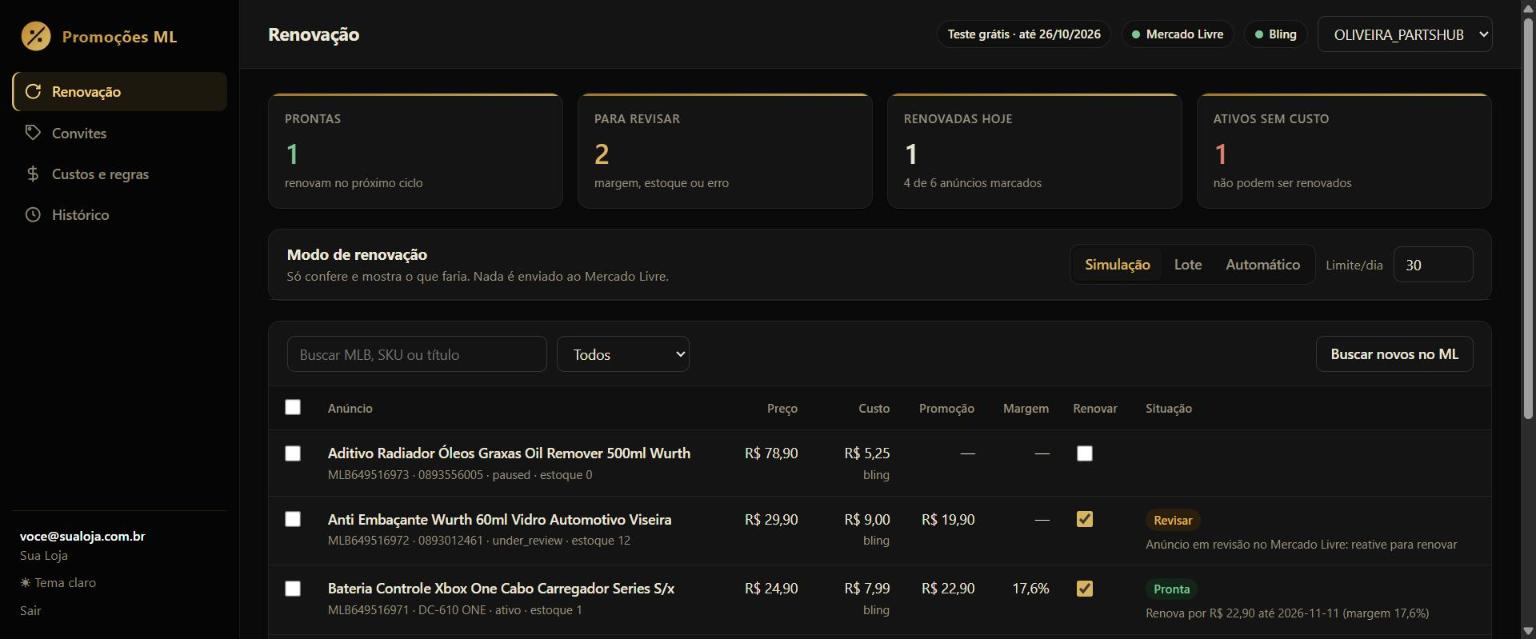Click the Renovadas hoje summary card
Screen dimensions: 1536x639
click(x=1034, y=151)
